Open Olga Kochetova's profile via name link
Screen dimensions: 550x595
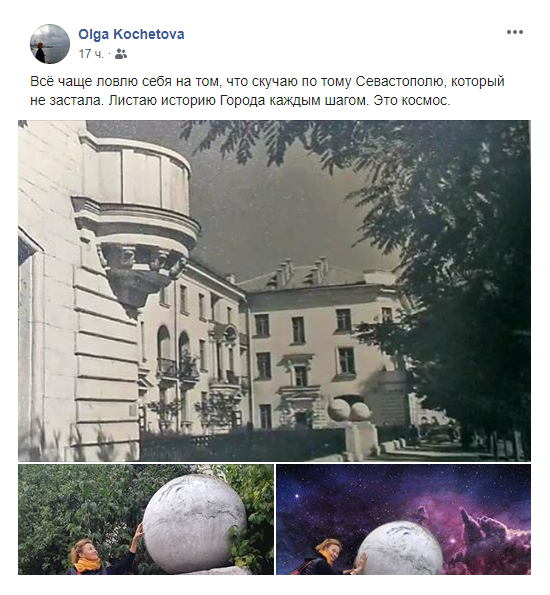(x=131, y=34)
